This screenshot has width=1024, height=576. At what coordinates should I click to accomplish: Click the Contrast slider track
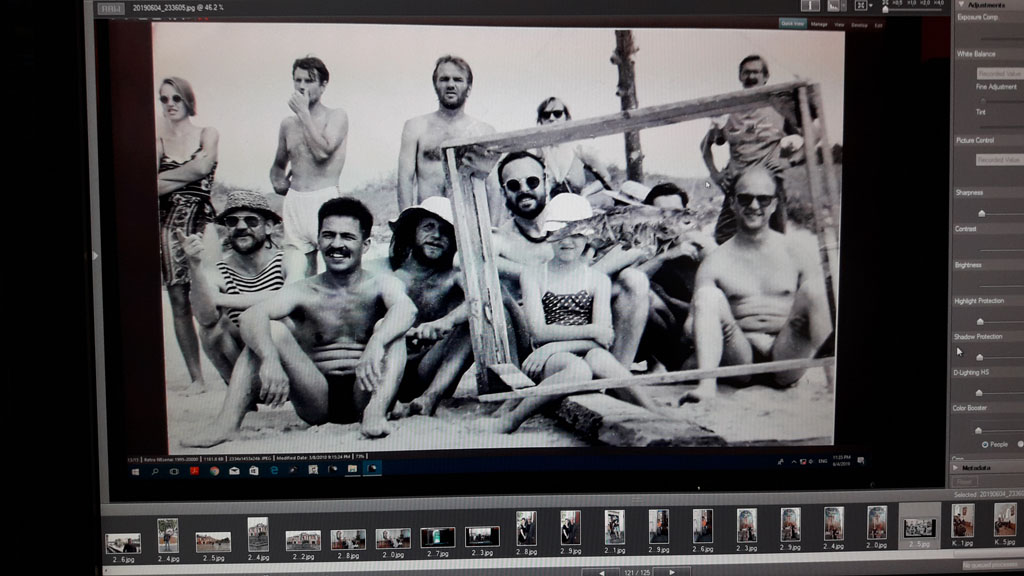[x=1000, y=249]
